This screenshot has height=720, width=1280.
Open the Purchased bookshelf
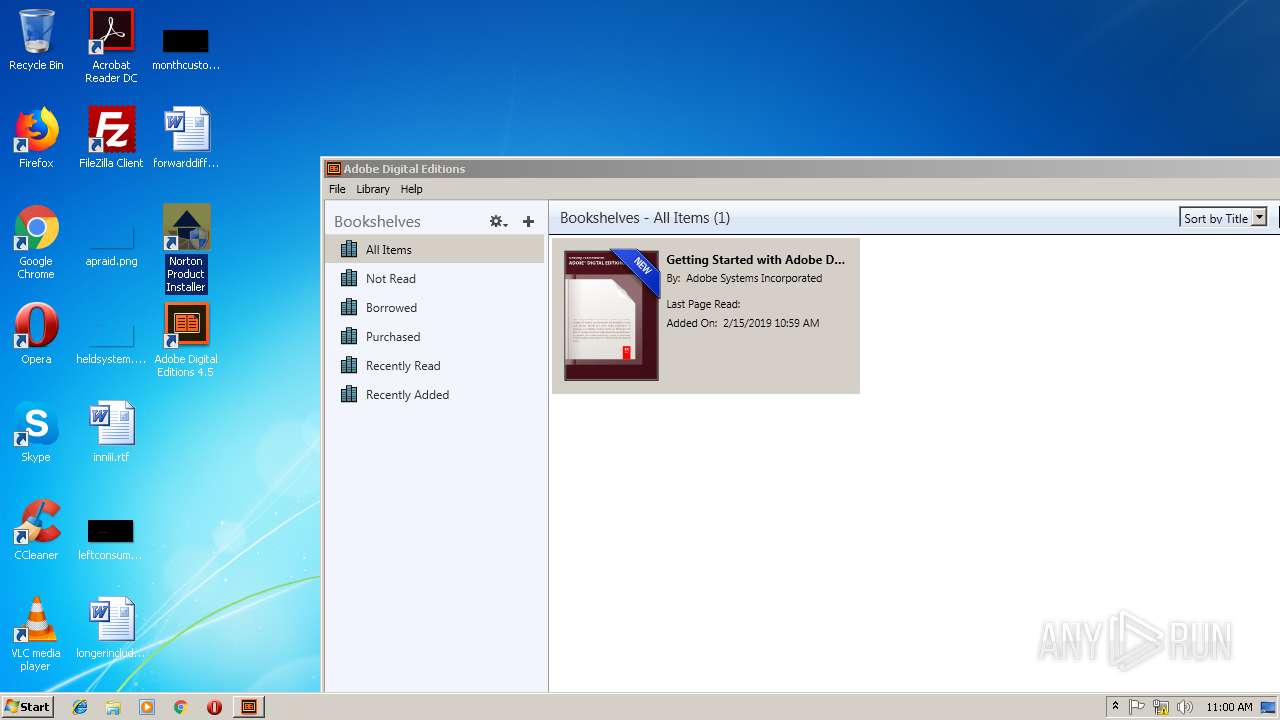pos(435,337)
